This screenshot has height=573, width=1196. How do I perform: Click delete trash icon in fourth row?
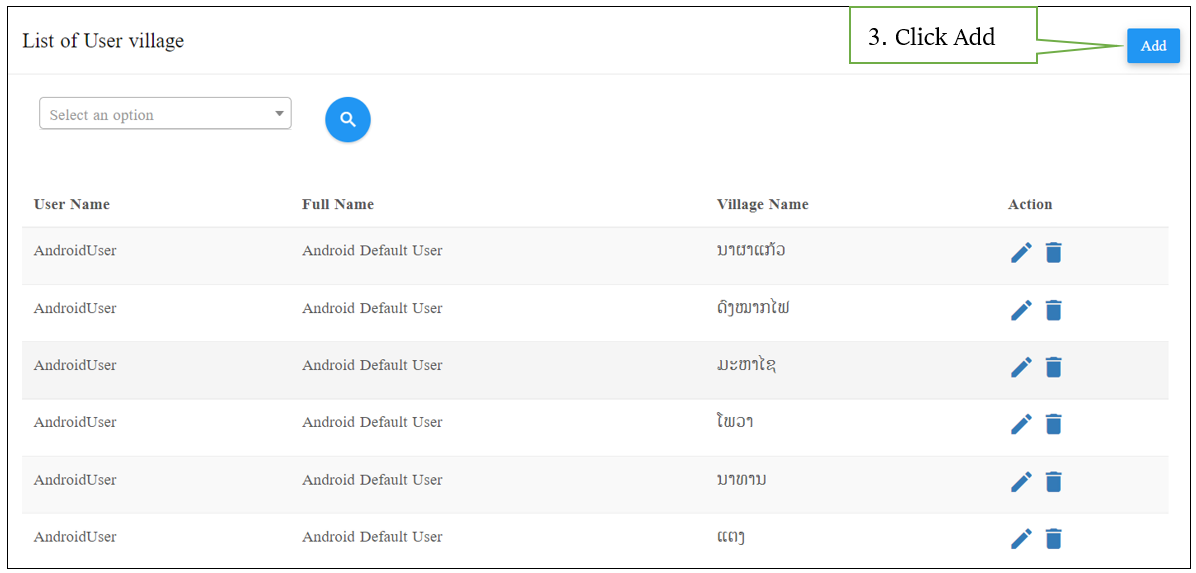(x=1053, y=424)
